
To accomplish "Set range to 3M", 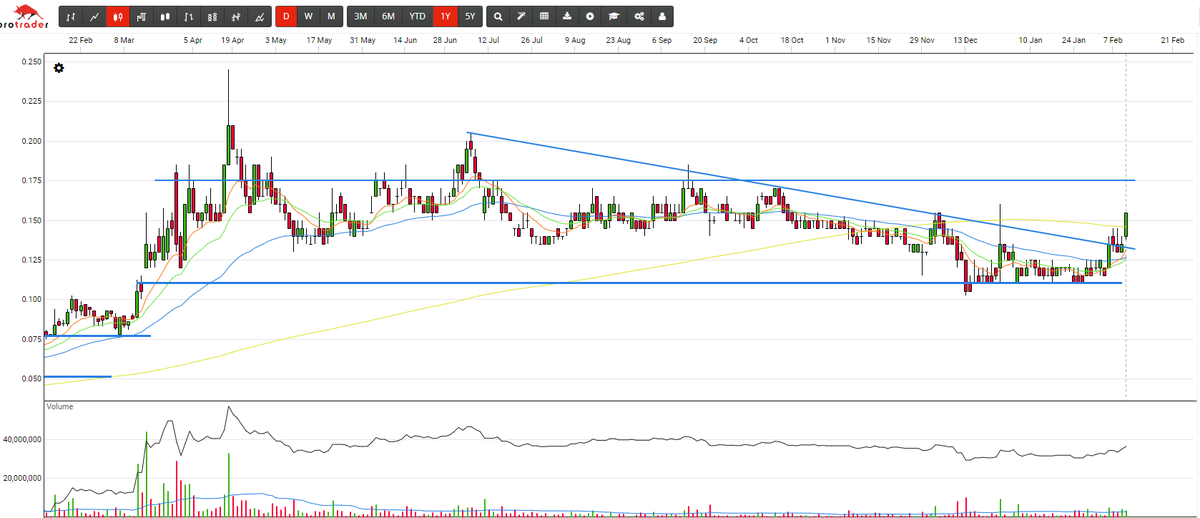I will pos(361,17).
